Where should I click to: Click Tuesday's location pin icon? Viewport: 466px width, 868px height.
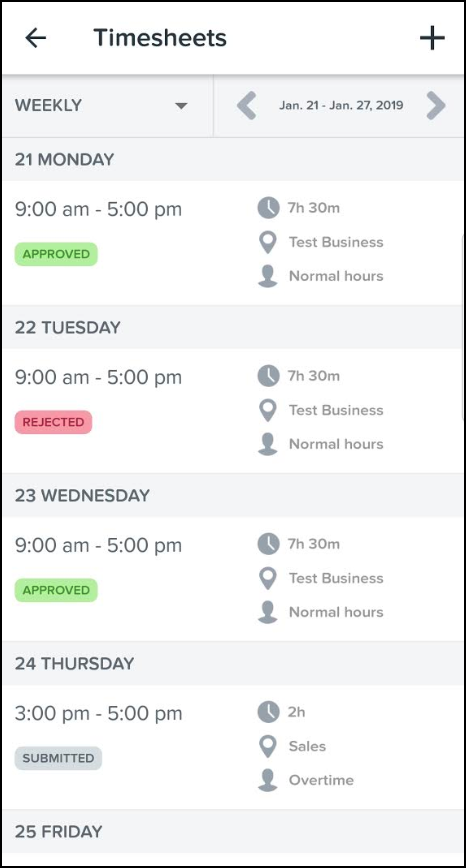pos(268,410)
